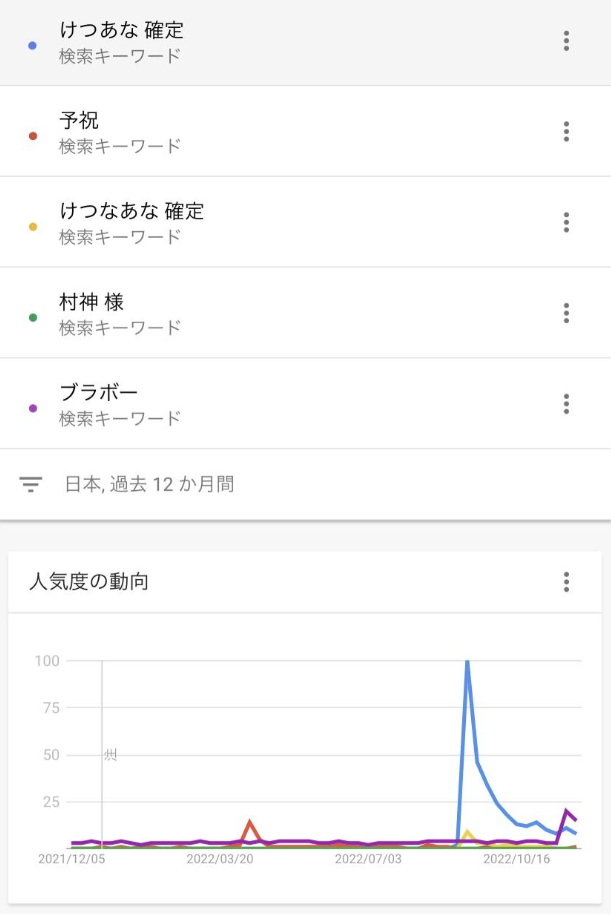Open the 人気度の動向 card options menu
This screenshot has height=914, width=611.
(x=566, y=582)
